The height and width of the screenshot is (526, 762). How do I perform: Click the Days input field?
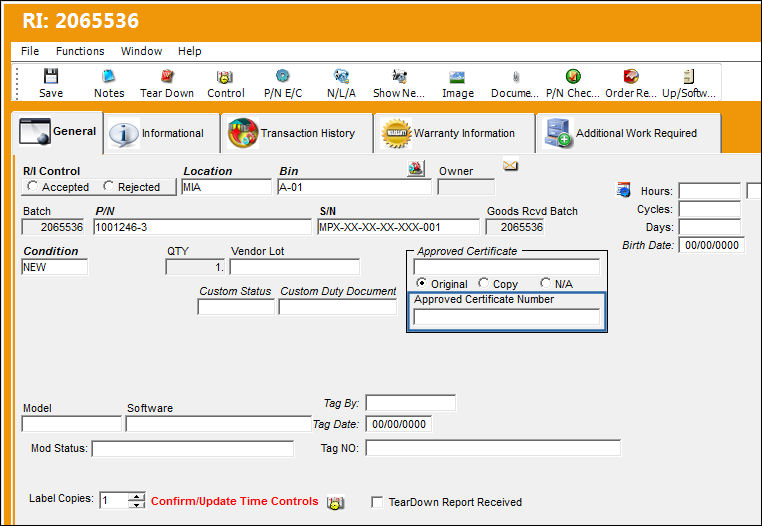[x=710, y=227]
